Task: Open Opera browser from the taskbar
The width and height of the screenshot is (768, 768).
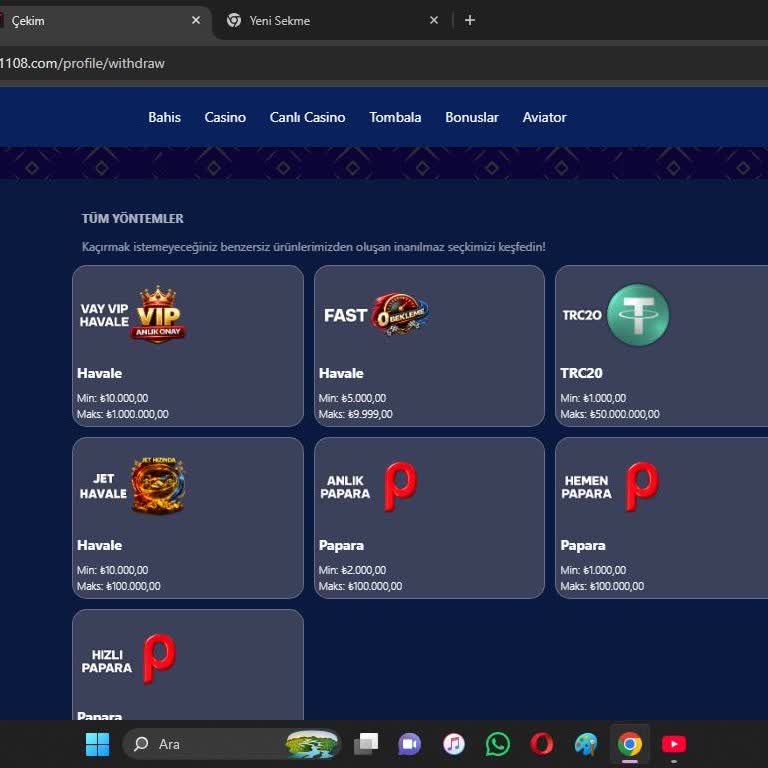Action: pos(542,744)
